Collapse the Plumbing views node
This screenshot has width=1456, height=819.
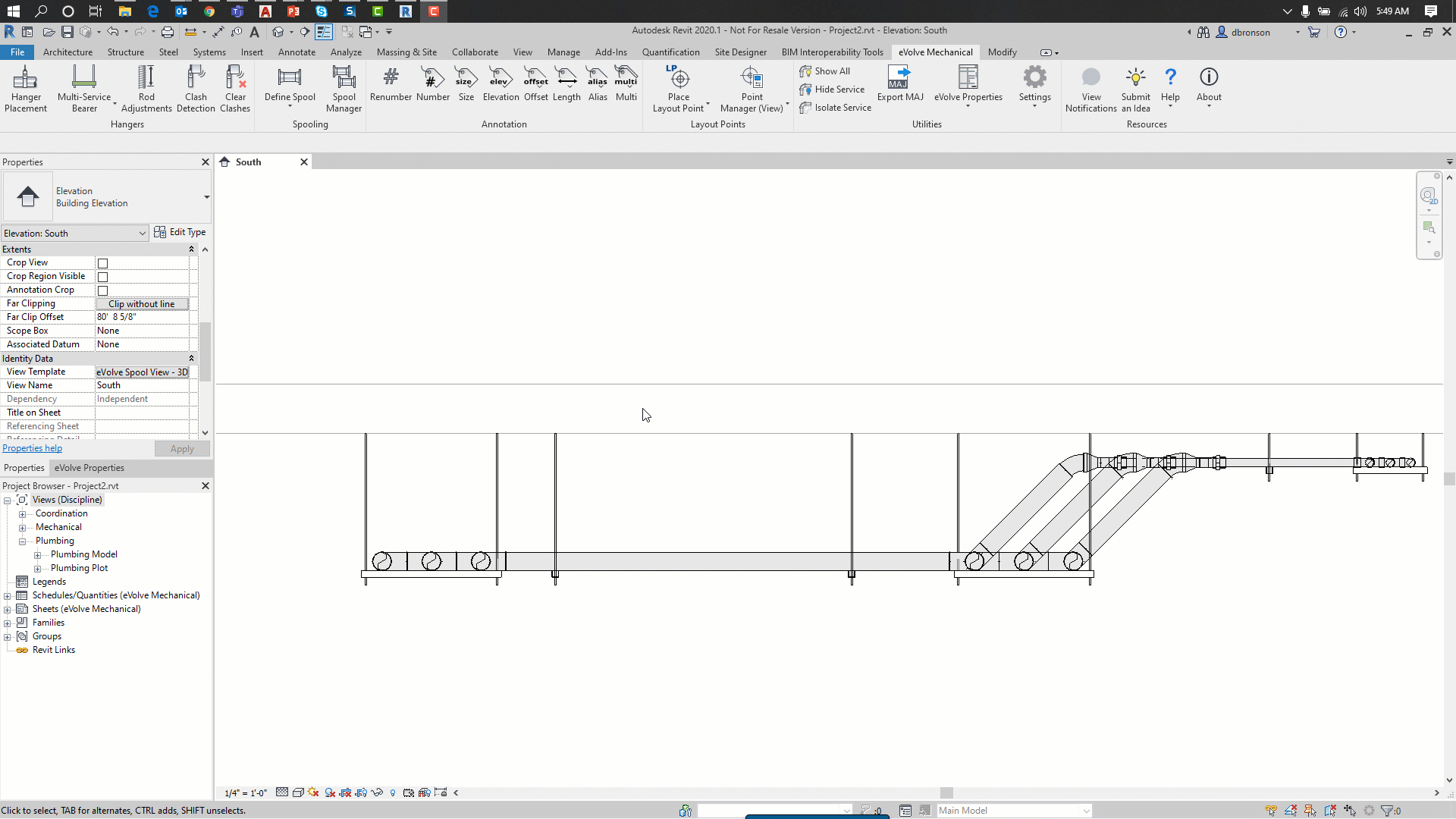click(22, 541)
